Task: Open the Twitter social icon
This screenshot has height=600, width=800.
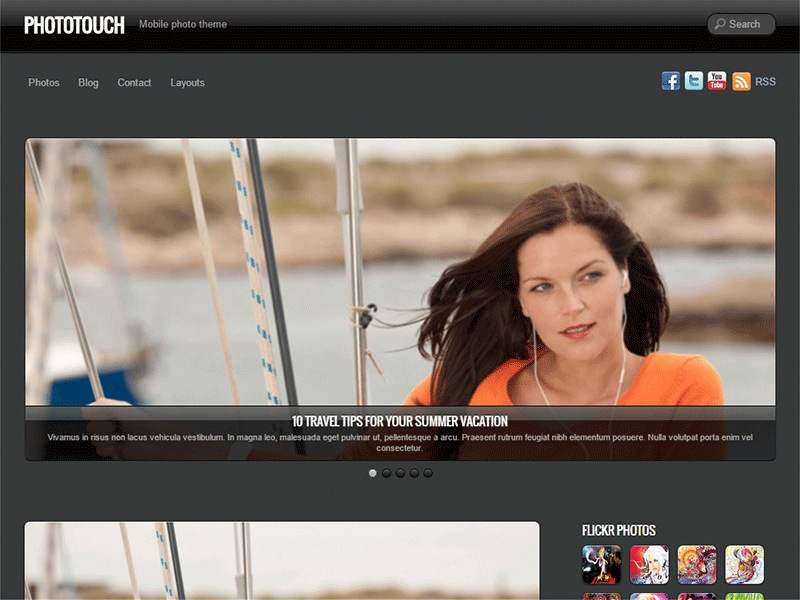Action: click(694, 81)
